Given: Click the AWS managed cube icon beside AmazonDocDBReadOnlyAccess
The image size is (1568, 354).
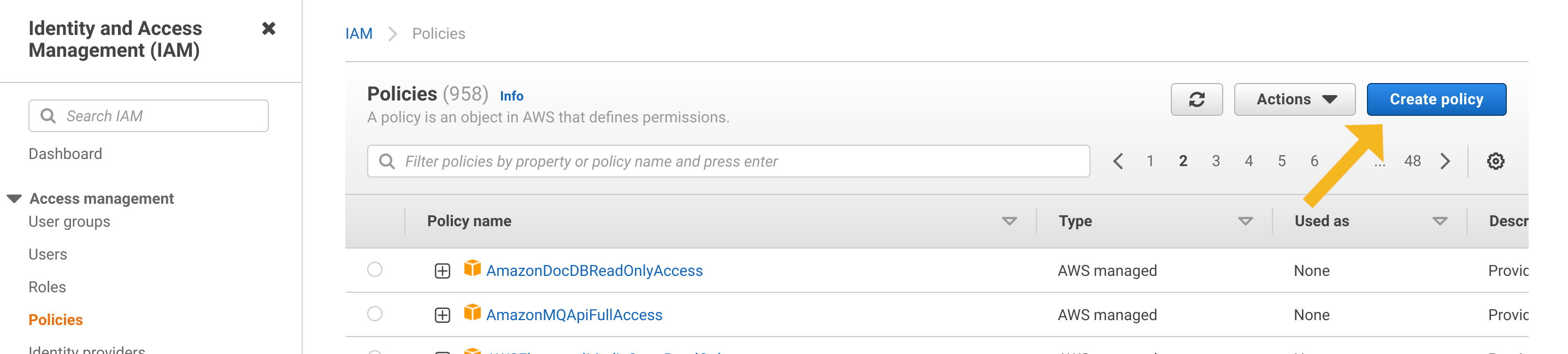Looking at the screenshot, I should pyautogui.click(x=474, y=270).
